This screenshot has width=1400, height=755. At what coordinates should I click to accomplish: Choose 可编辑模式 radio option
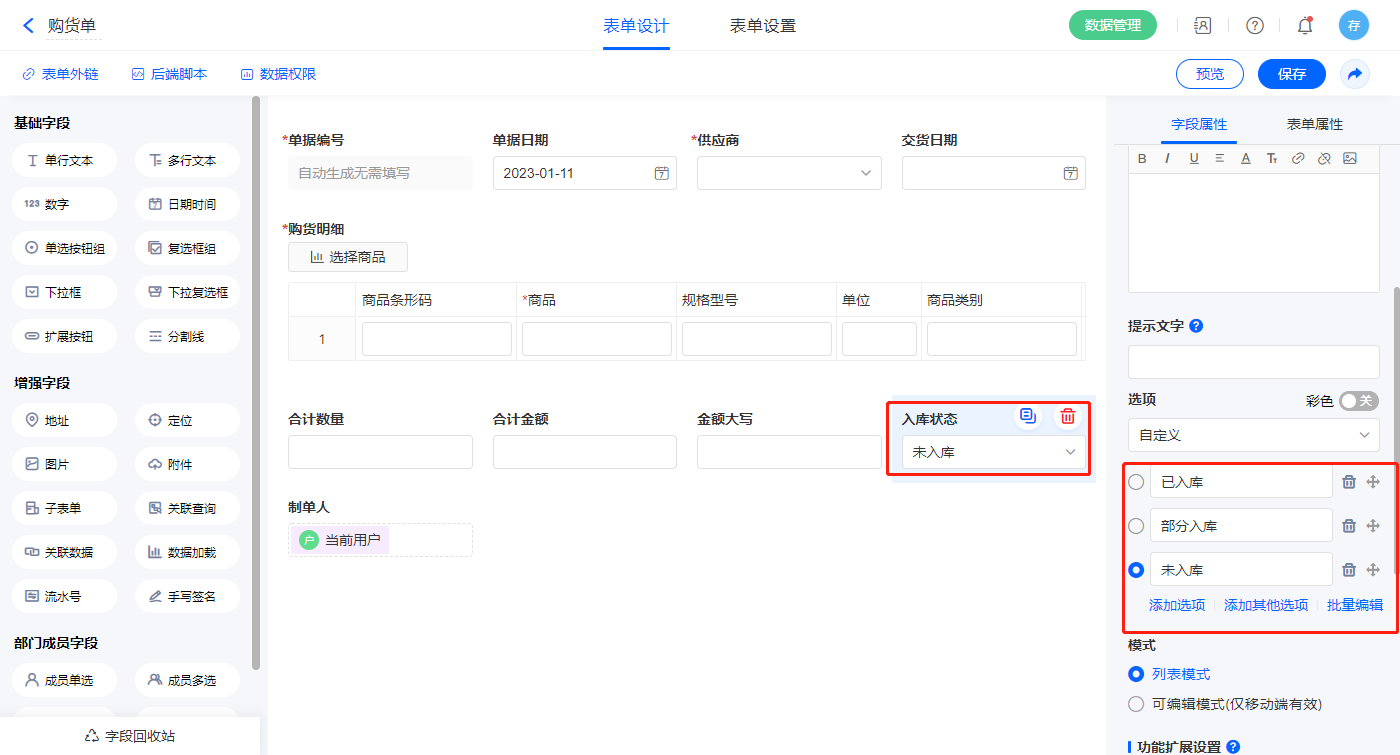tap(1136, 704)
